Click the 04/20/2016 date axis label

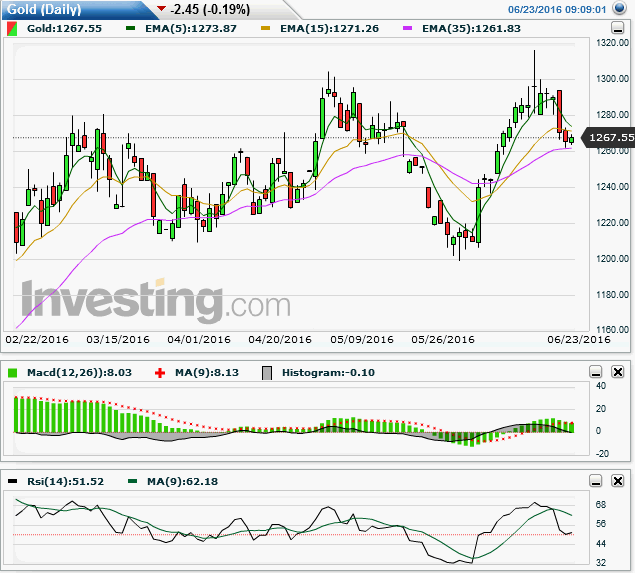coord(280,339)
